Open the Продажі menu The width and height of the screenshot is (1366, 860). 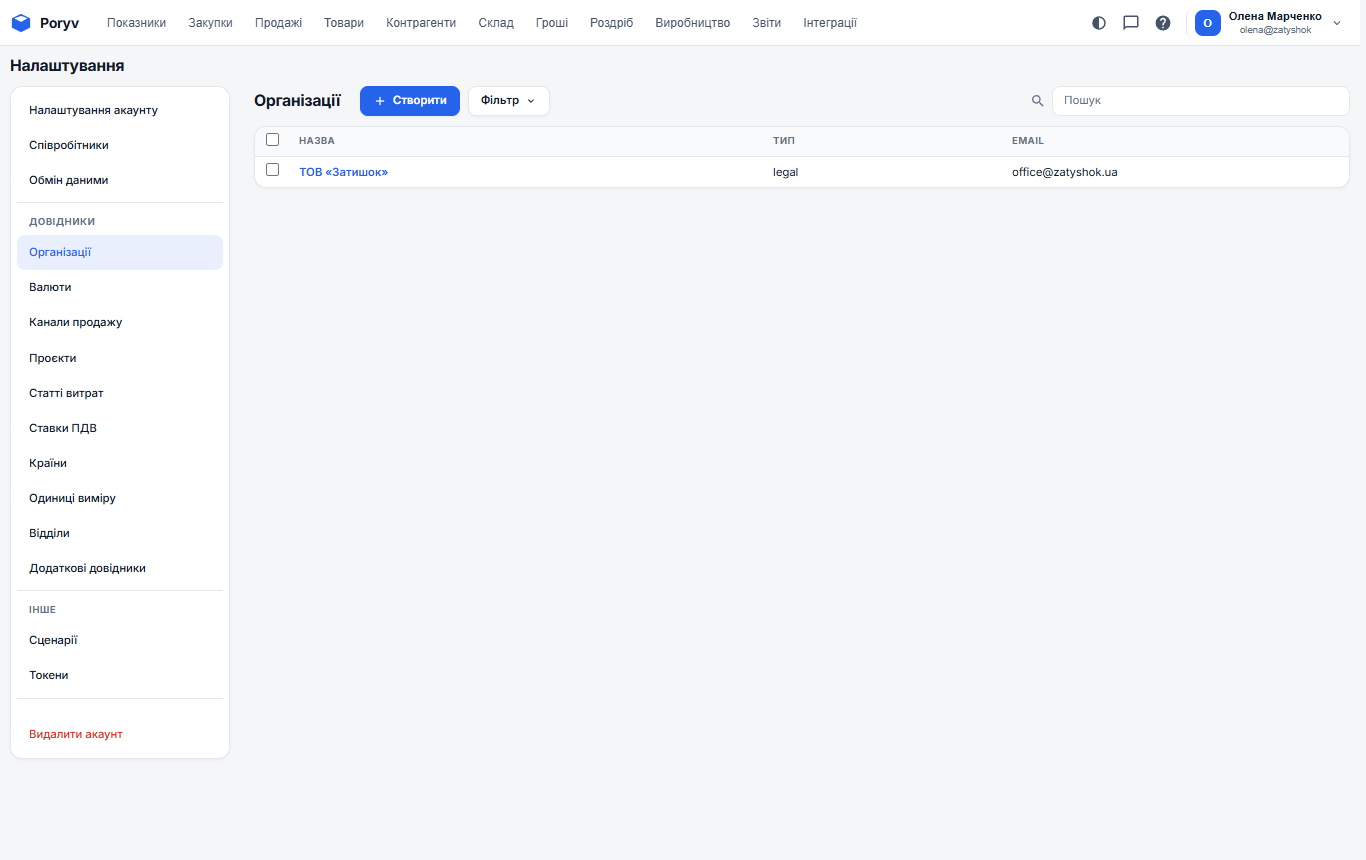(278, 23)
